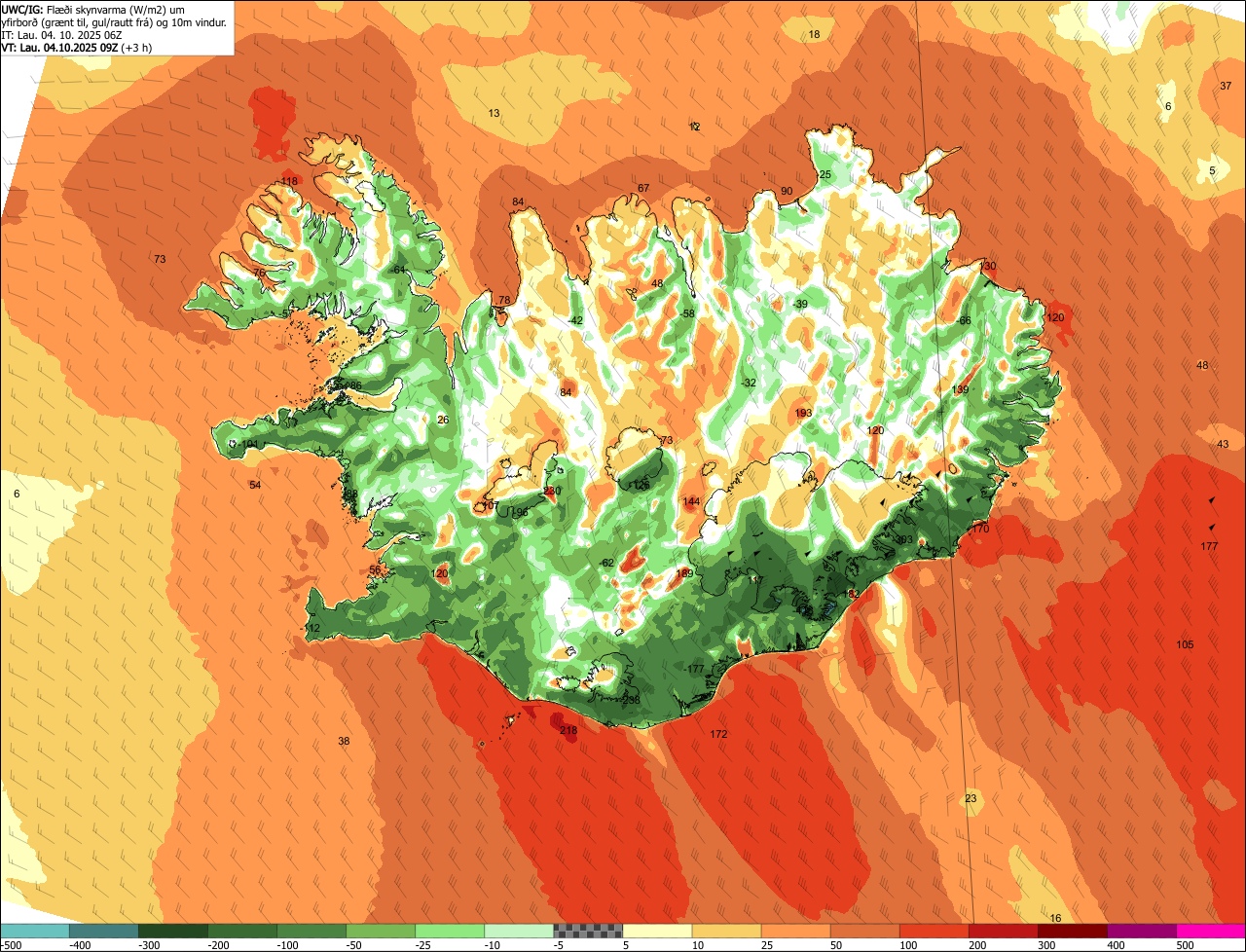Click the red-orange swatch between 100 and 200
The image size is (1246, 952).
(x=934, y=931)
